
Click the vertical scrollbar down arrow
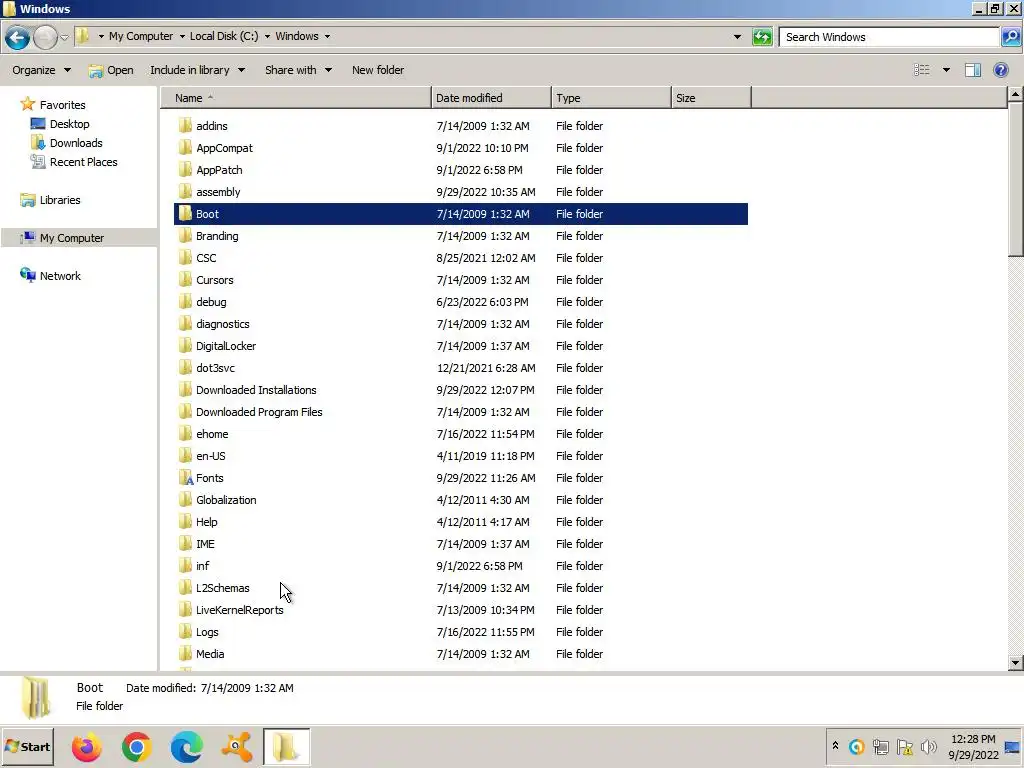coord(1015,663)
